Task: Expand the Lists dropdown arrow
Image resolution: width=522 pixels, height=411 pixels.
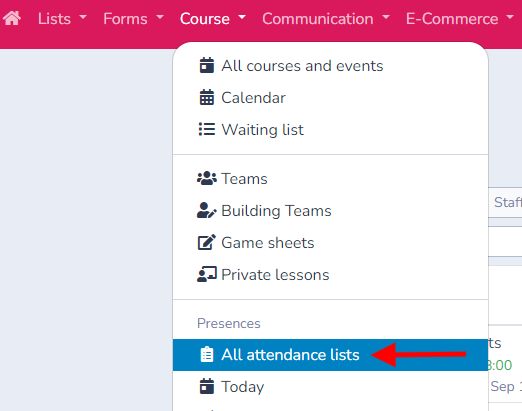Action: point(83,17)
